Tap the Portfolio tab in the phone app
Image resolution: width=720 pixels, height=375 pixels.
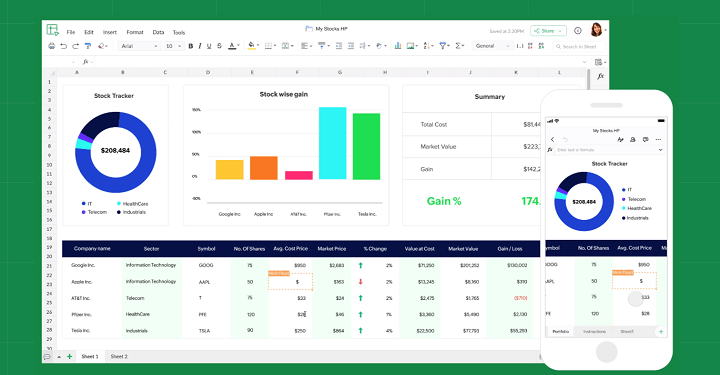561,331
